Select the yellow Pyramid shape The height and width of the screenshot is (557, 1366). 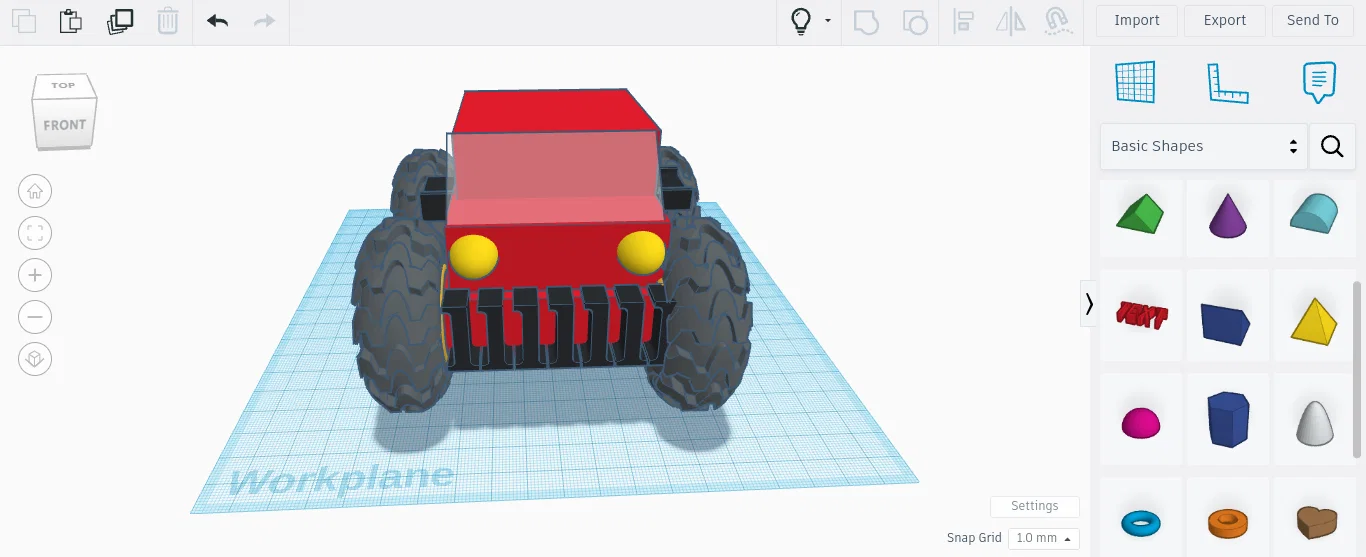(1314, 320)
